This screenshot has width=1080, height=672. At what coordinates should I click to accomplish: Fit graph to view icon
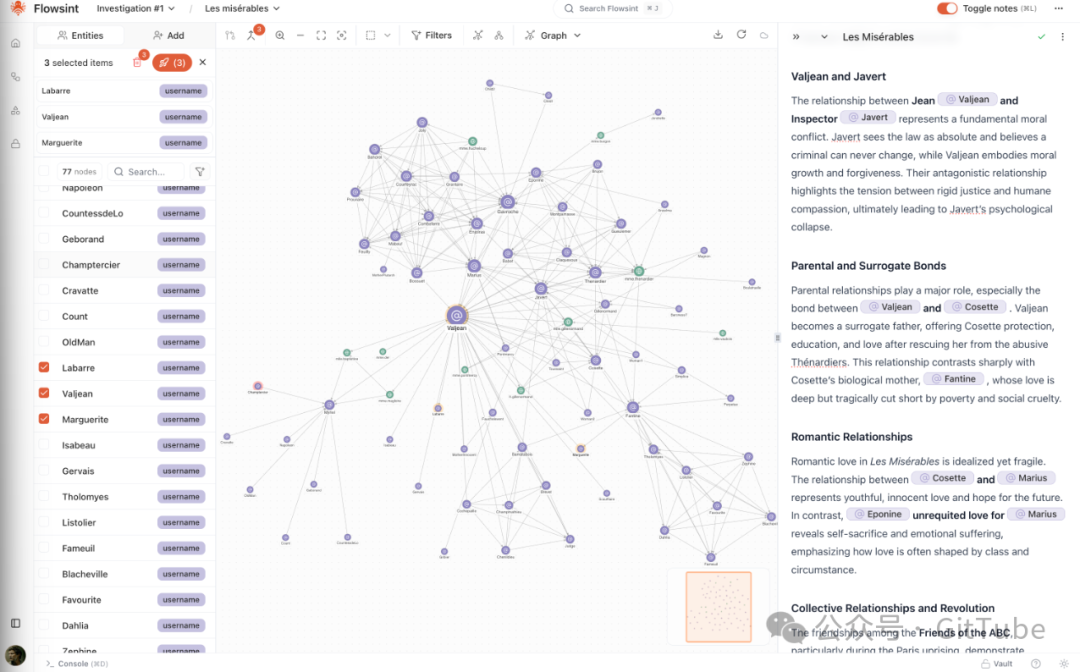click(x=321, y=35)
